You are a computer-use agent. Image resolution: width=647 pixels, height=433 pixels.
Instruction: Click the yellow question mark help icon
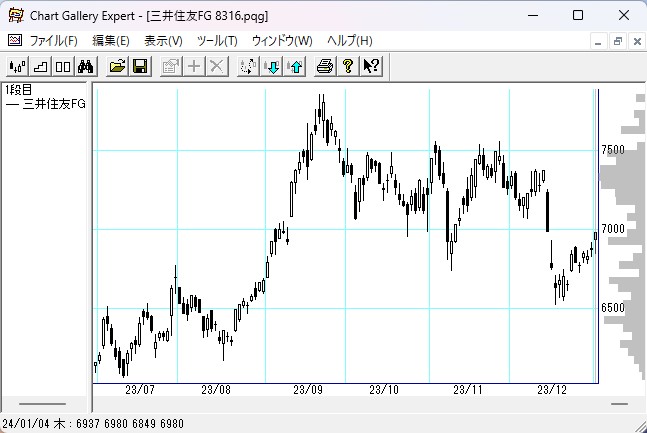348,67
